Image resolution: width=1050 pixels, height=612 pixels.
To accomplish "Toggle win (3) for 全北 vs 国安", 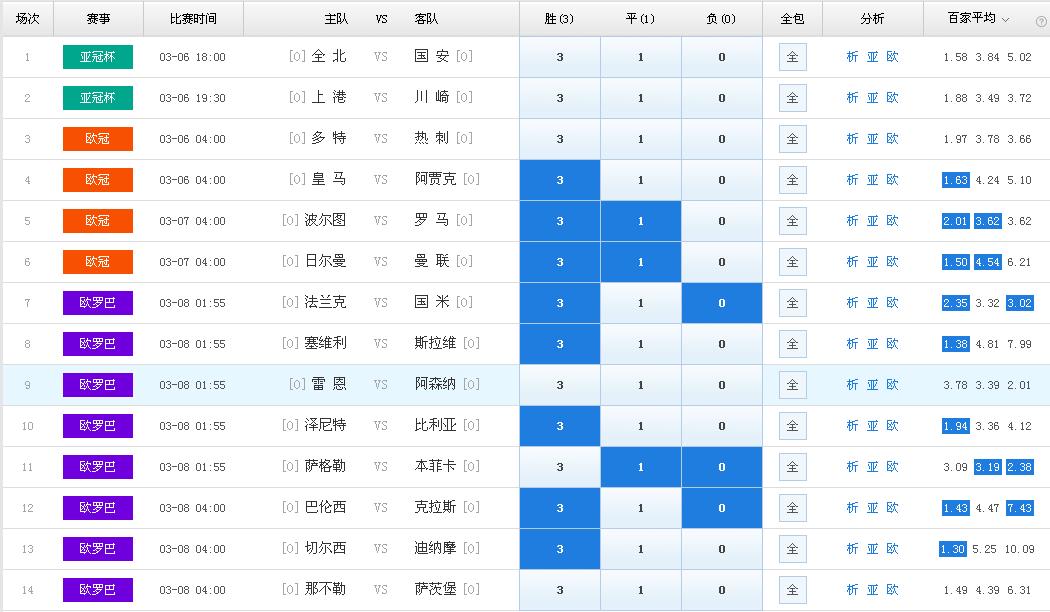I will tap(560, 57).
